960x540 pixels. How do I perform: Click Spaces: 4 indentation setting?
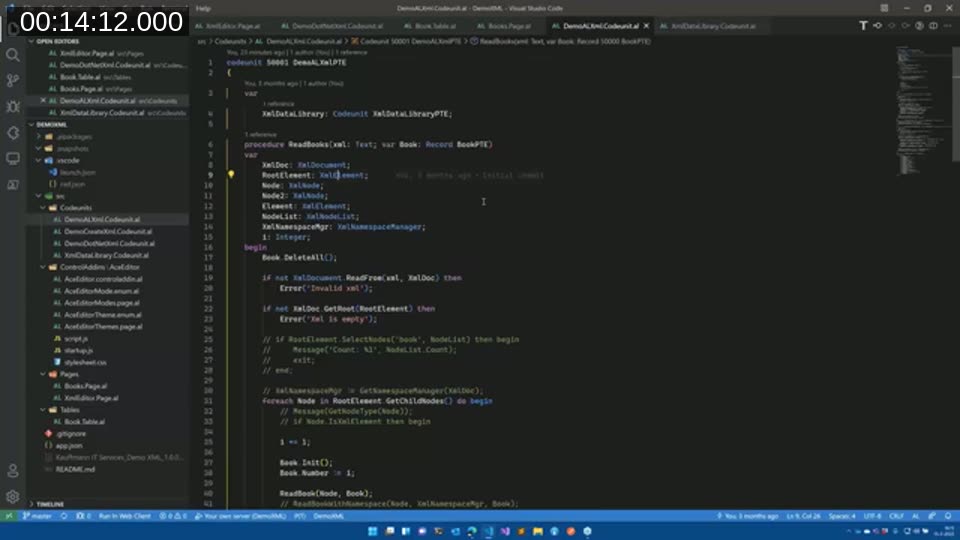(x=842, y=516)
